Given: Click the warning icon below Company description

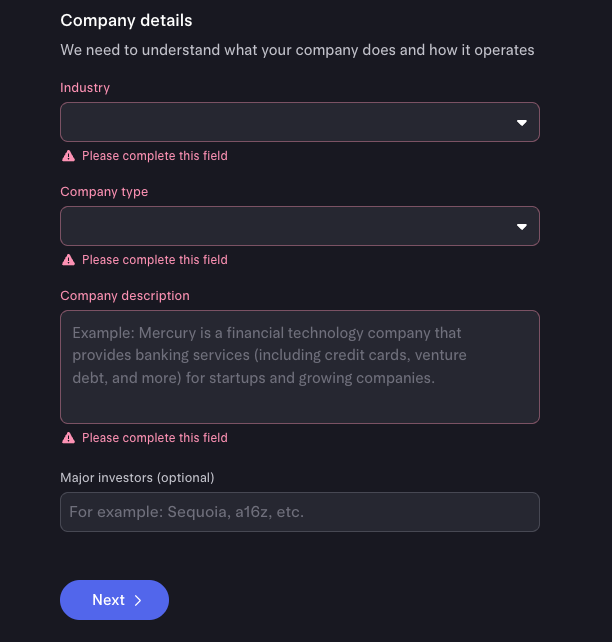Looking at the screenshot, I should [68, 438].
